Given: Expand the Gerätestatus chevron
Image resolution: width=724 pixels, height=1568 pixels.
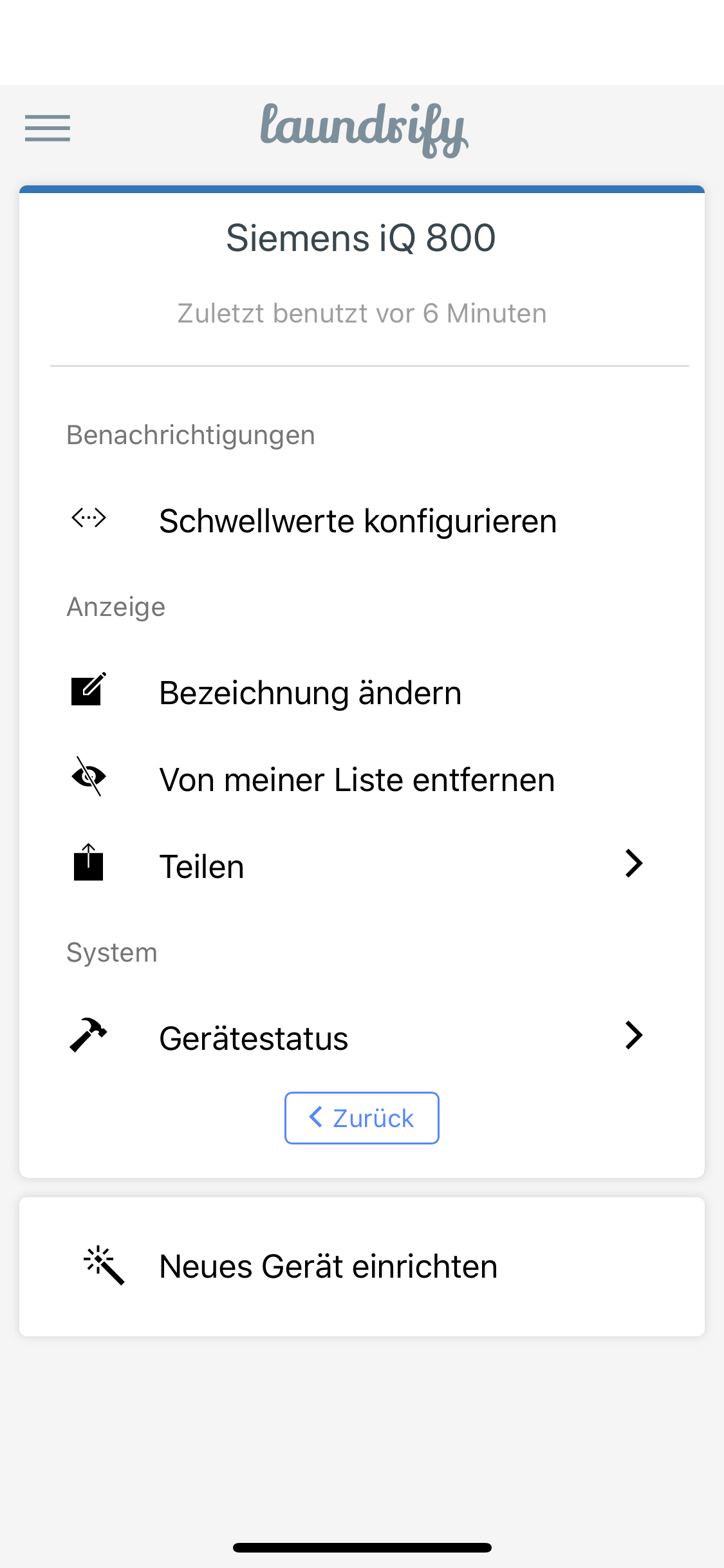Looking at the screenshot, I should [x=634, y=1035].
